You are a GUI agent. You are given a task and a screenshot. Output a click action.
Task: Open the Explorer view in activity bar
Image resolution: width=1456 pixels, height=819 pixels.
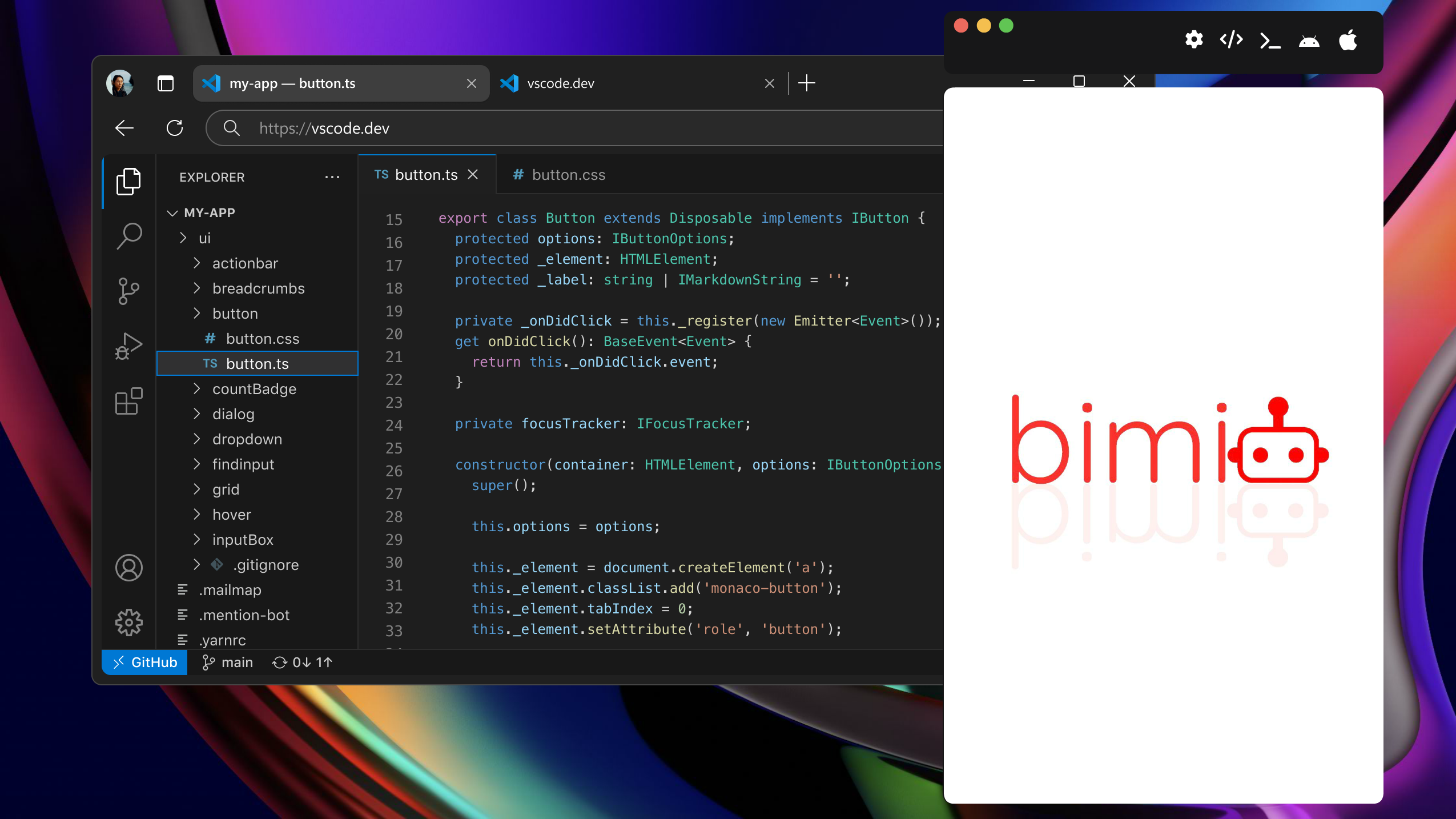(128, 182)
